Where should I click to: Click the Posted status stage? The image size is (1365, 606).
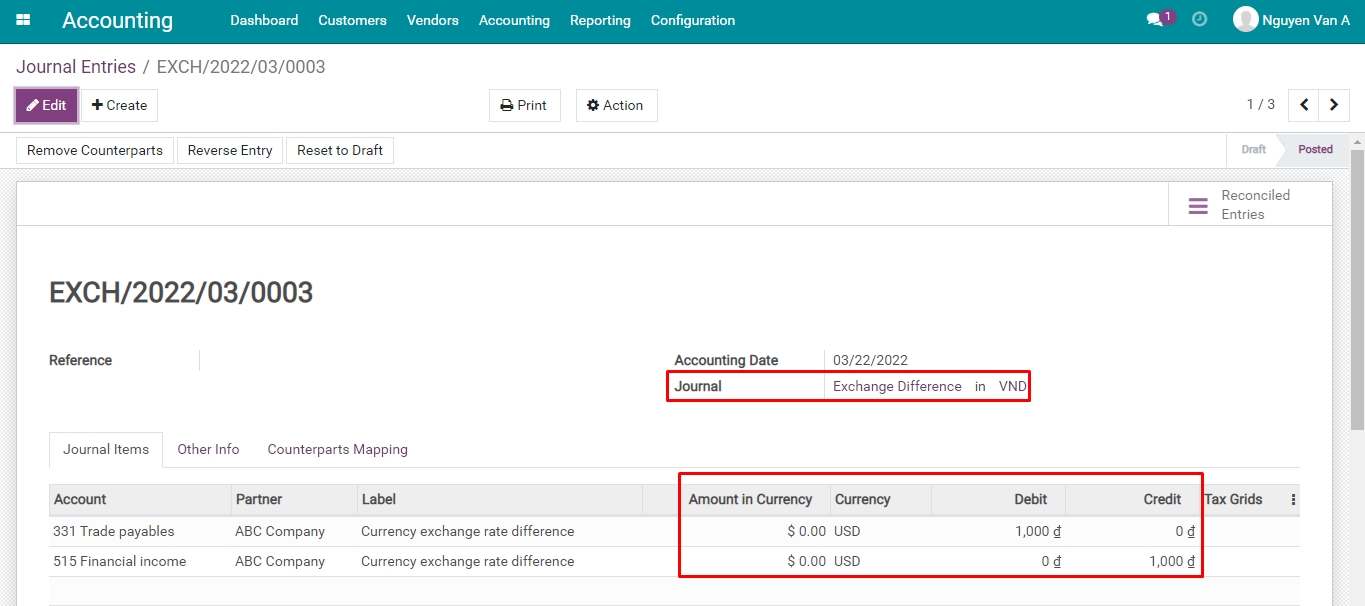pos(1315,150)
